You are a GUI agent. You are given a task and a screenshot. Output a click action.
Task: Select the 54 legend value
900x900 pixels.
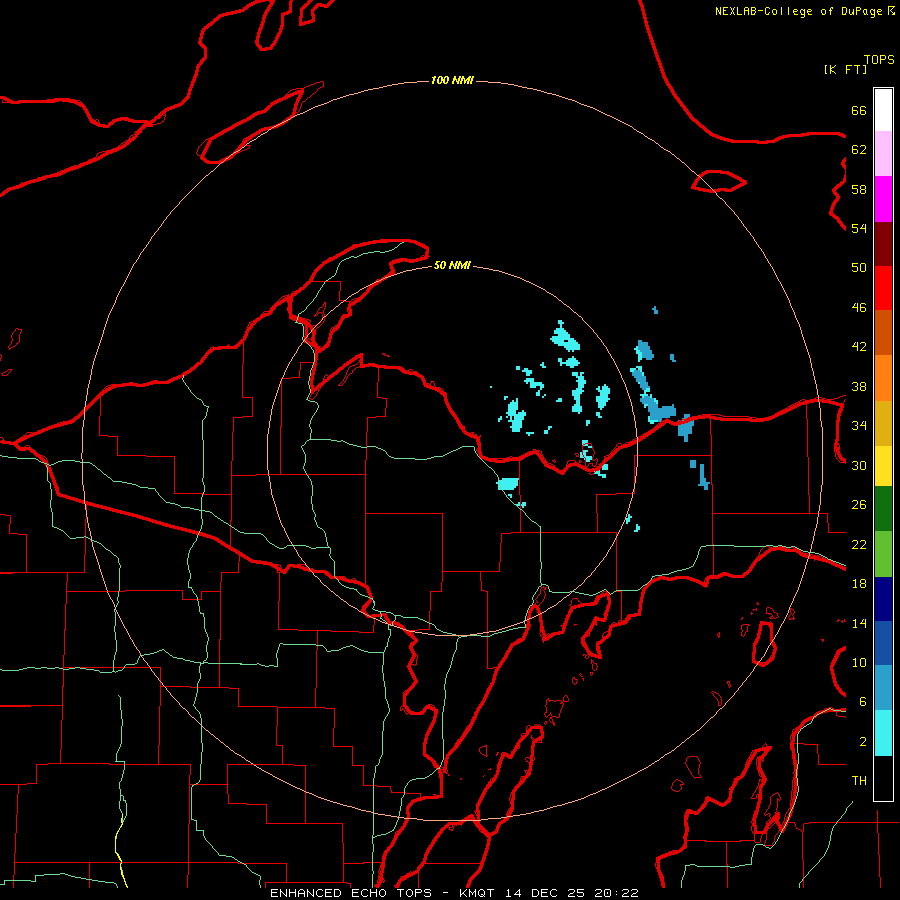click(859, 228)
